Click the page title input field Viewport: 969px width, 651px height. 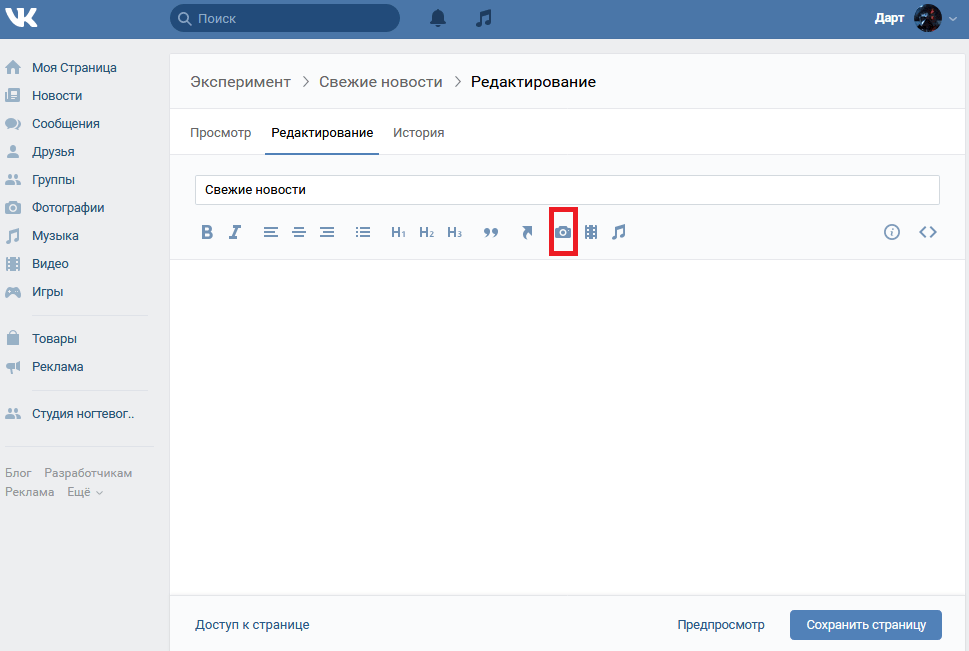[x=567, y=189]
